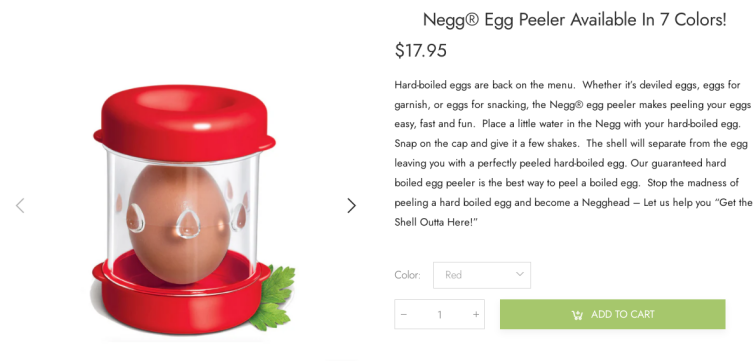Click the brown egg inside the peeler

pos(178,224)
